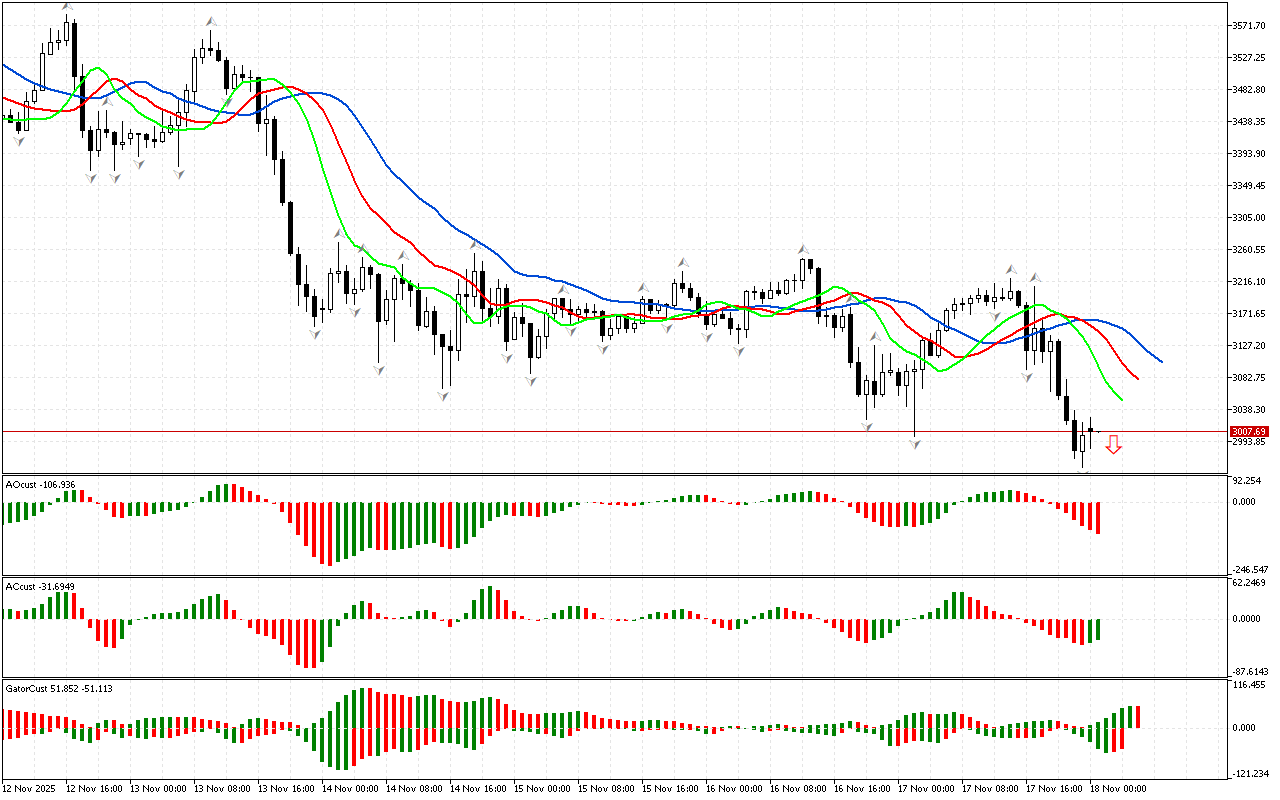Click the 92.254 AOcust scale value
Viewport: 1280px width, 800px height.
coord(1247,481)
